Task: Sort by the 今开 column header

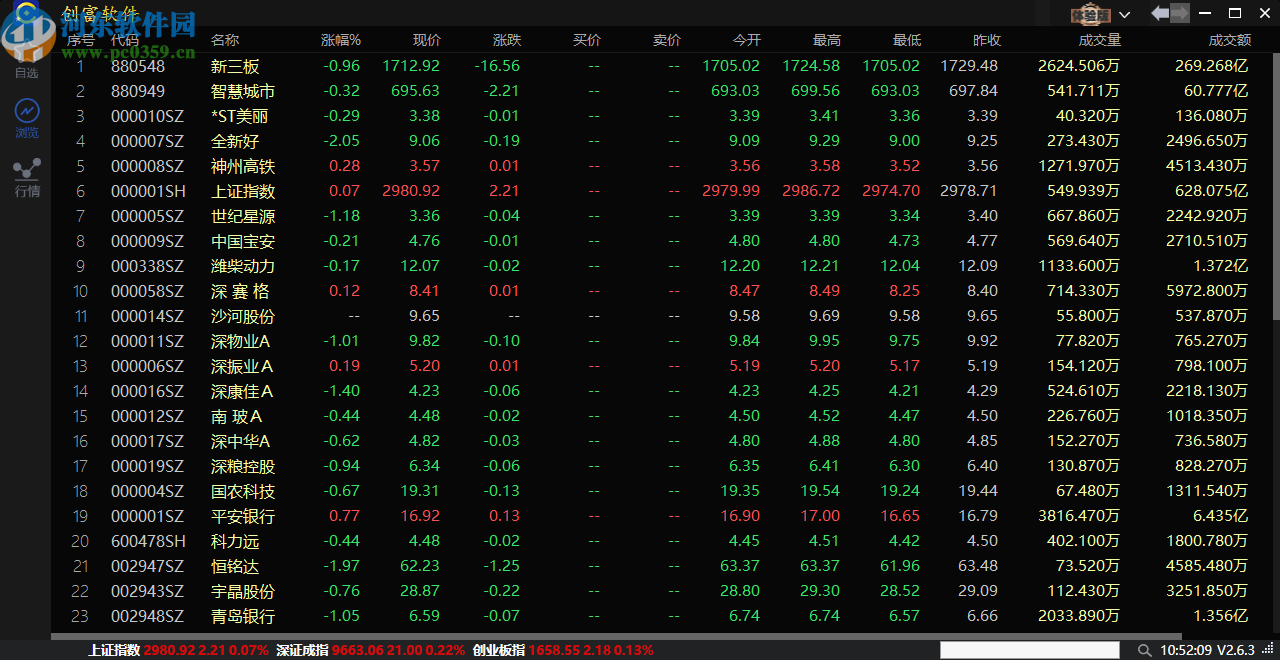Action: click(x=746, y=40)
